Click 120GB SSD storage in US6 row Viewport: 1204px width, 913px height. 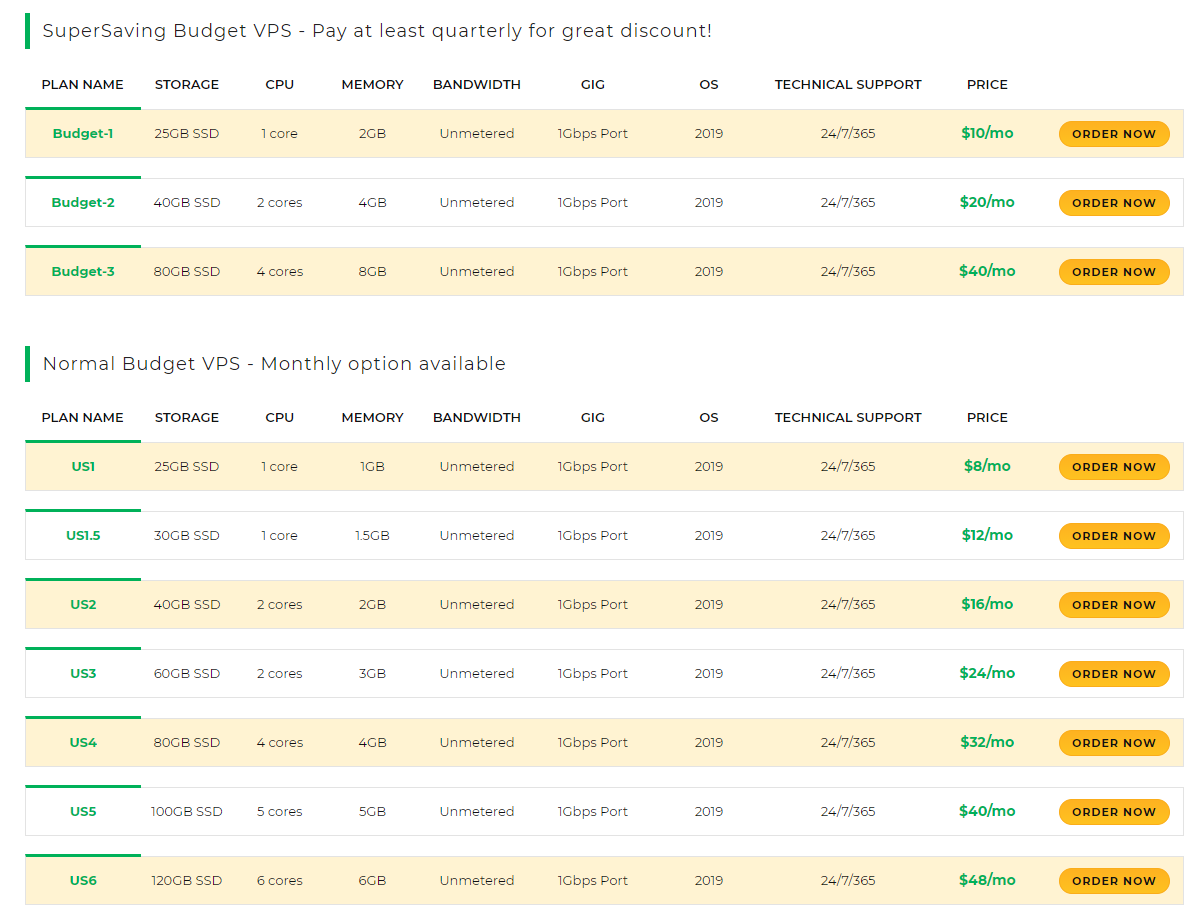tap(187, 880)
